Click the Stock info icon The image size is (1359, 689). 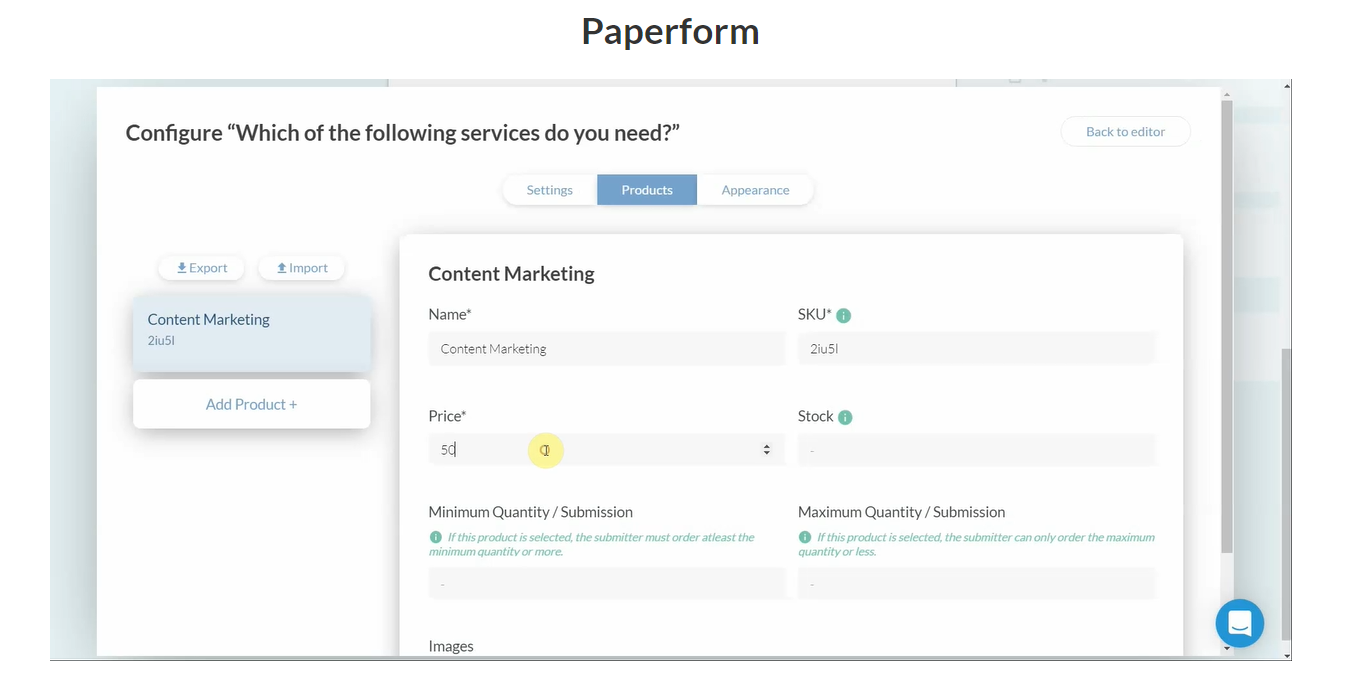845,417
